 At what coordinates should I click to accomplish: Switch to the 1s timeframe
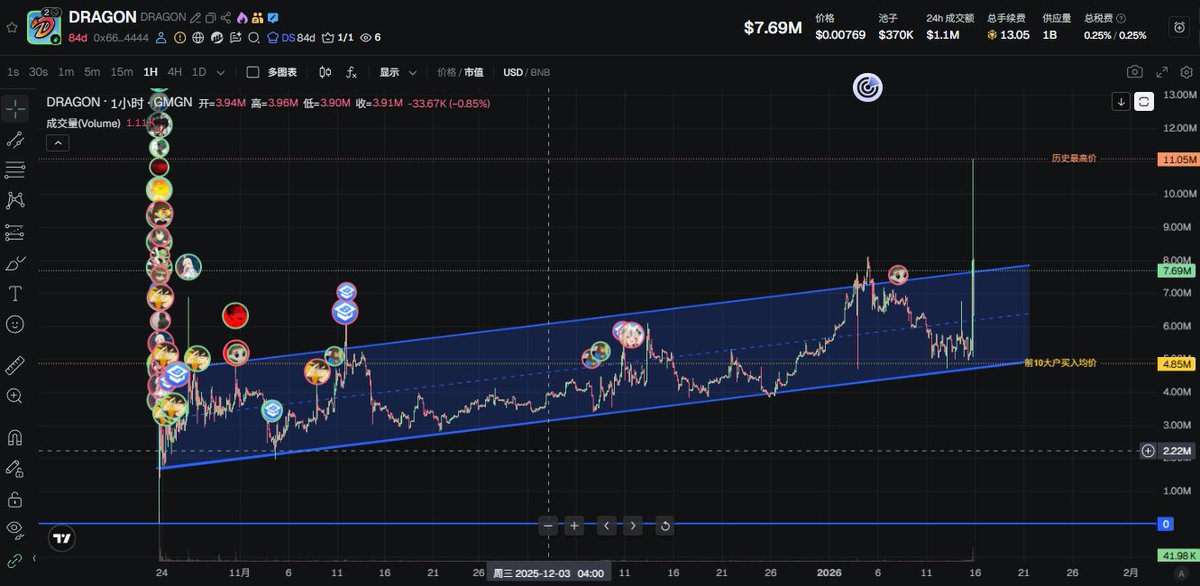pyautogui.click(x=12, y=72)
